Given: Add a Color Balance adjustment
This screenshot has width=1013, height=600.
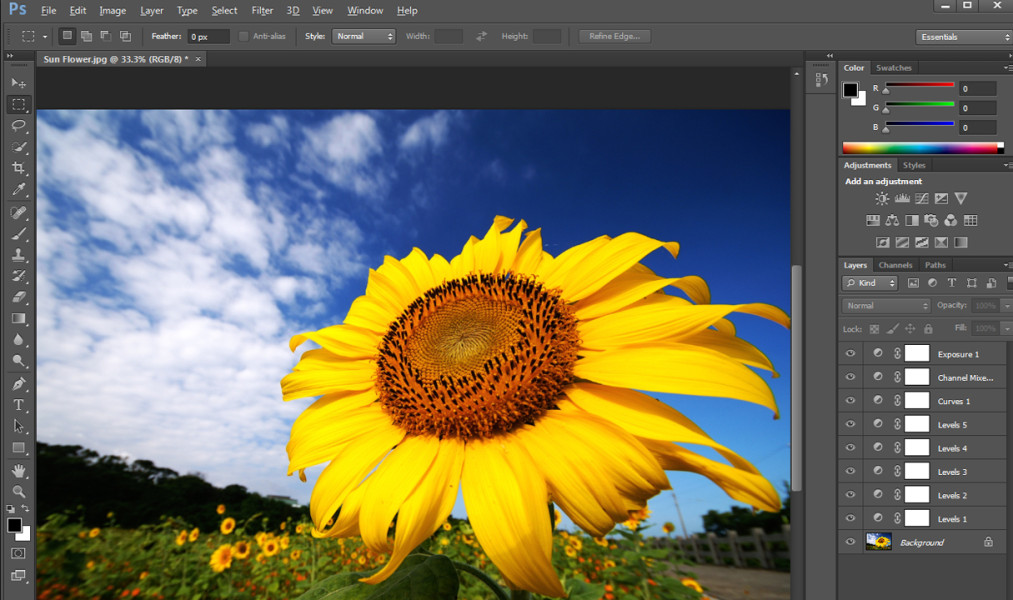Looking at the screenshot, I should click(x=892, y=221).
